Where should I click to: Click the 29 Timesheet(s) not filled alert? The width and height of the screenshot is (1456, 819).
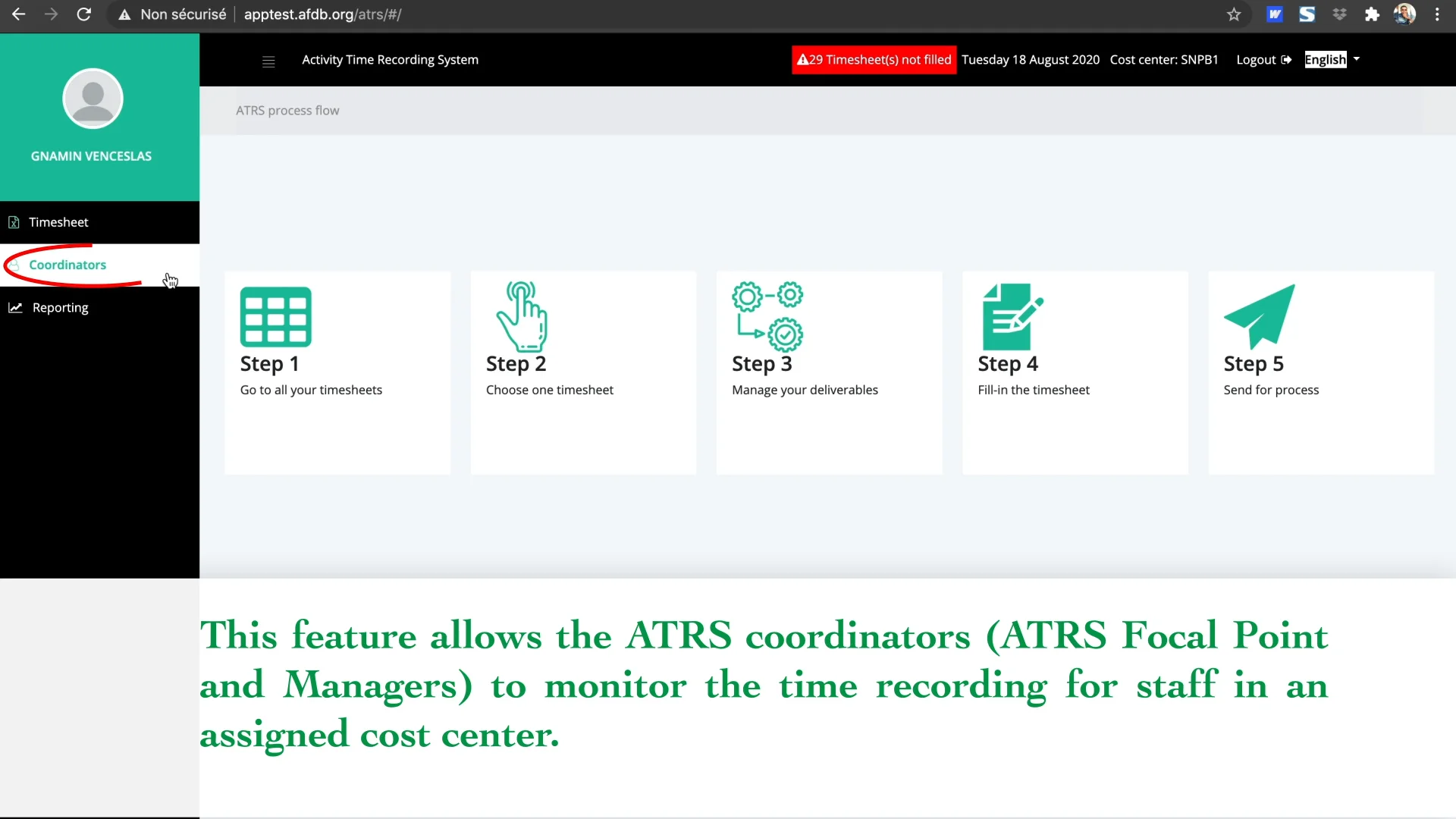874,60
